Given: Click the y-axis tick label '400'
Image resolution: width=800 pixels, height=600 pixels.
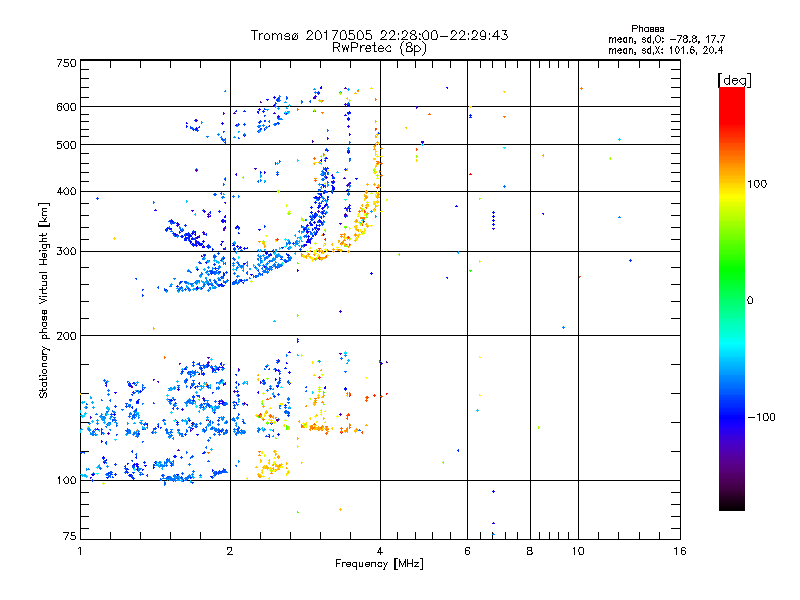Looking at the screenshot, I should 66,192.
